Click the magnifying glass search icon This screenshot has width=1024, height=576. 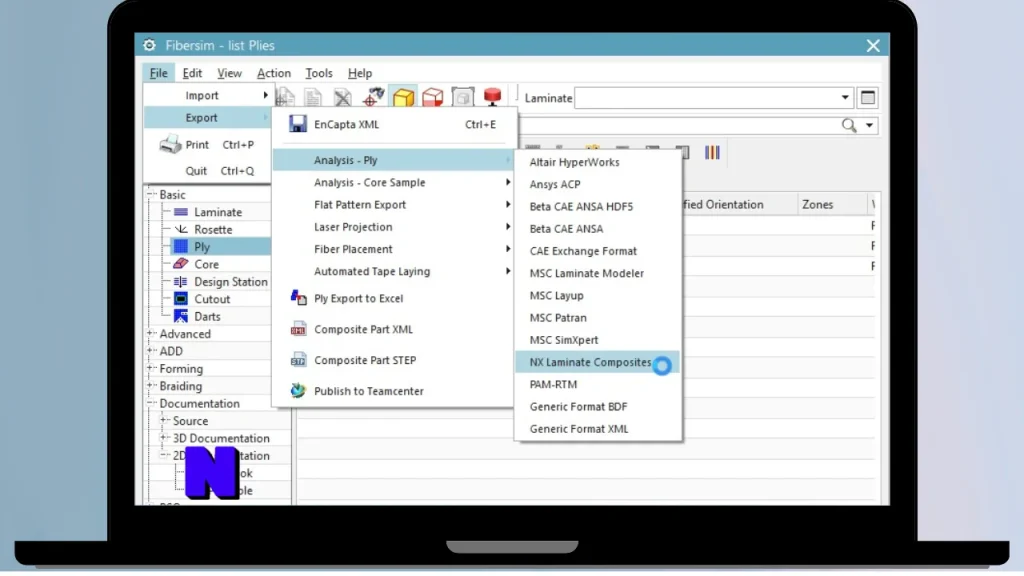pos(849,125)
